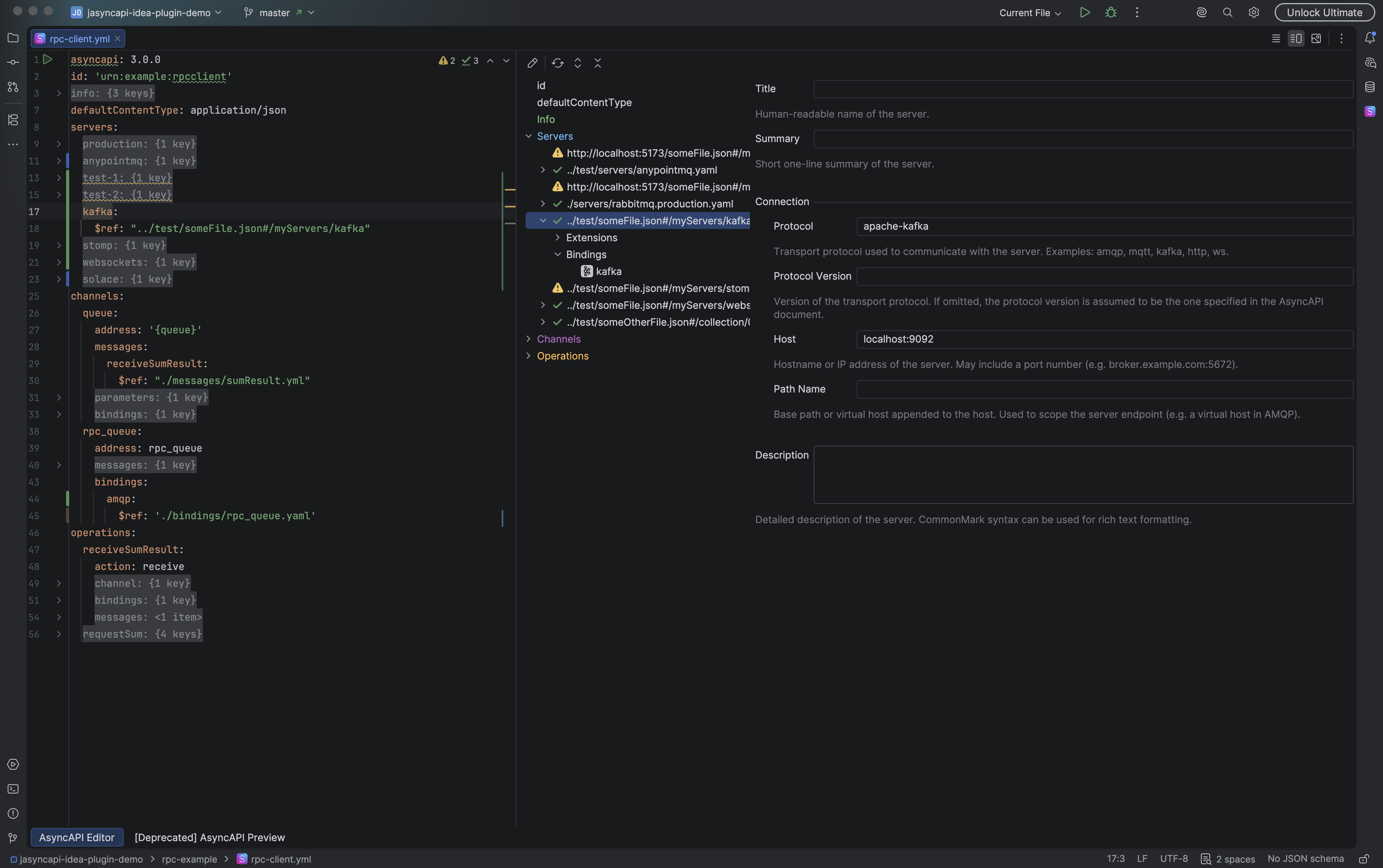The height and width of the screenshot is (868, 1383).
Task: Open the Database tool window icon
Action: coord(1370,87)
